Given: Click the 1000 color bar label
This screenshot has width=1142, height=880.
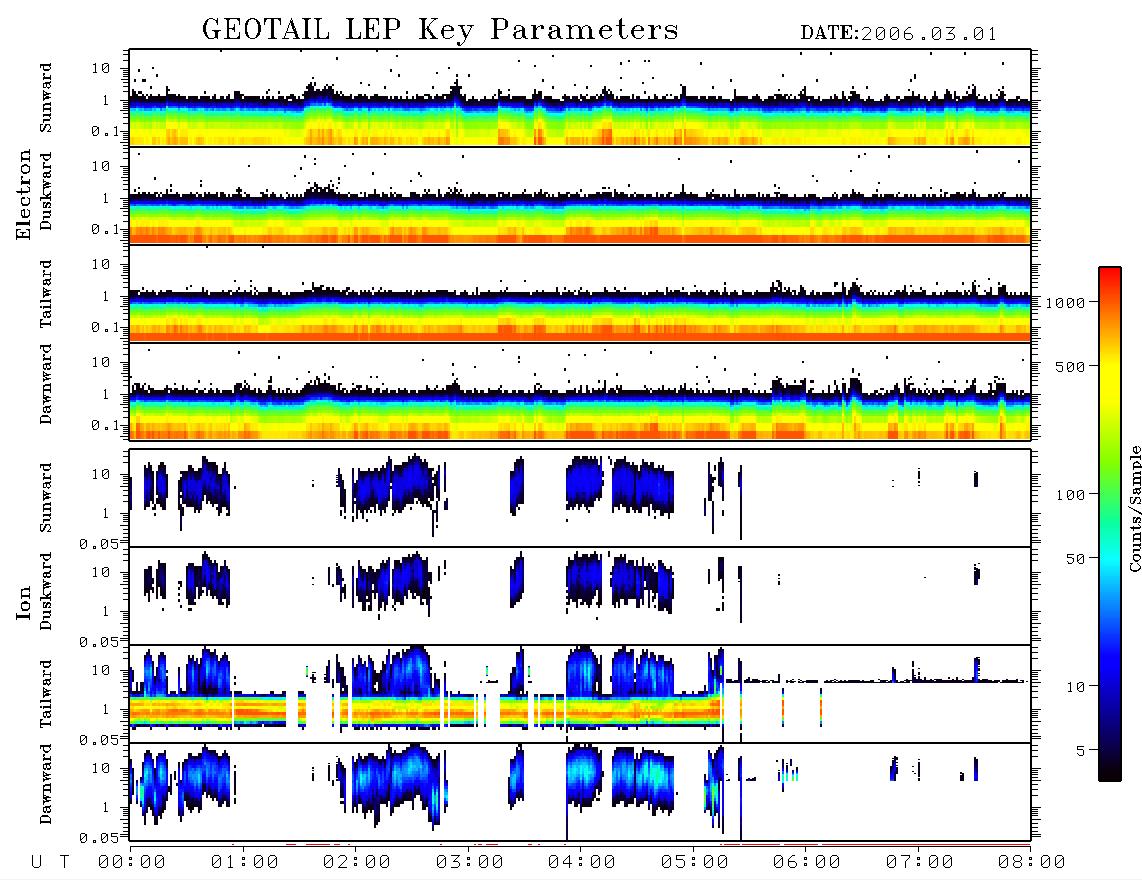Looking at the screenshot, I should 1066,303.
